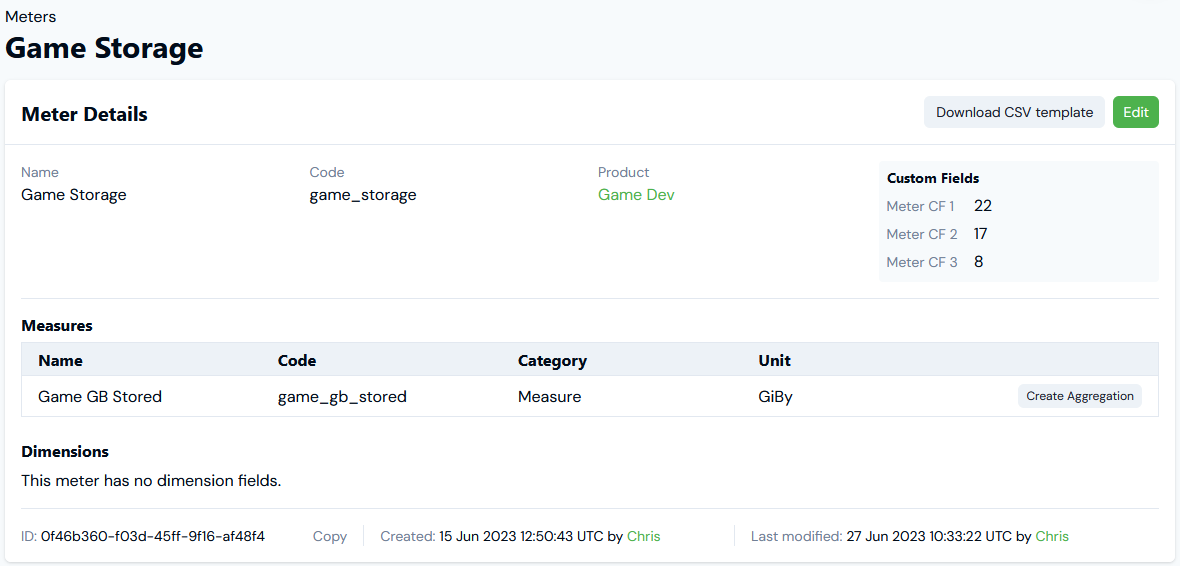
Task: Click the Meter CF 3 value 8
Action: (978, 262)
